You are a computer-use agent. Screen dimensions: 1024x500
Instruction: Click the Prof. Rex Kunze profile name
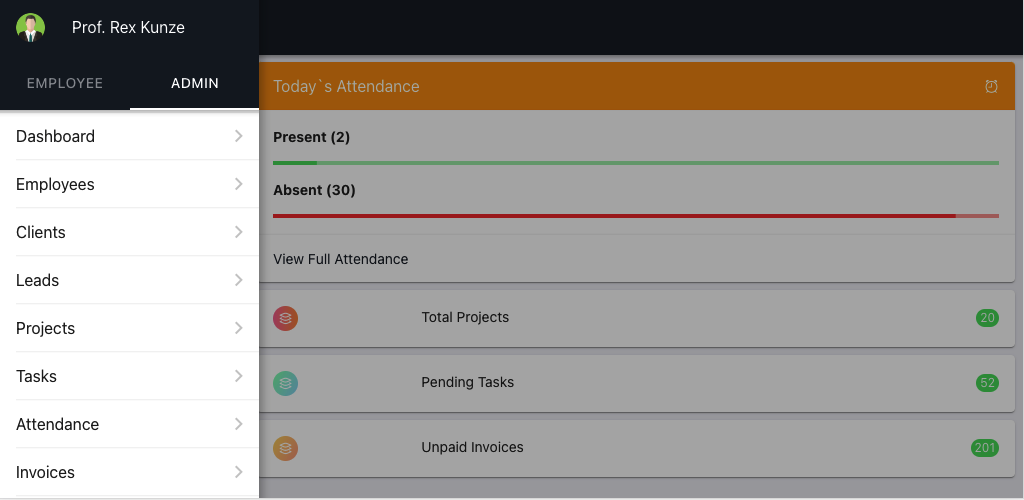click(128, 27)
